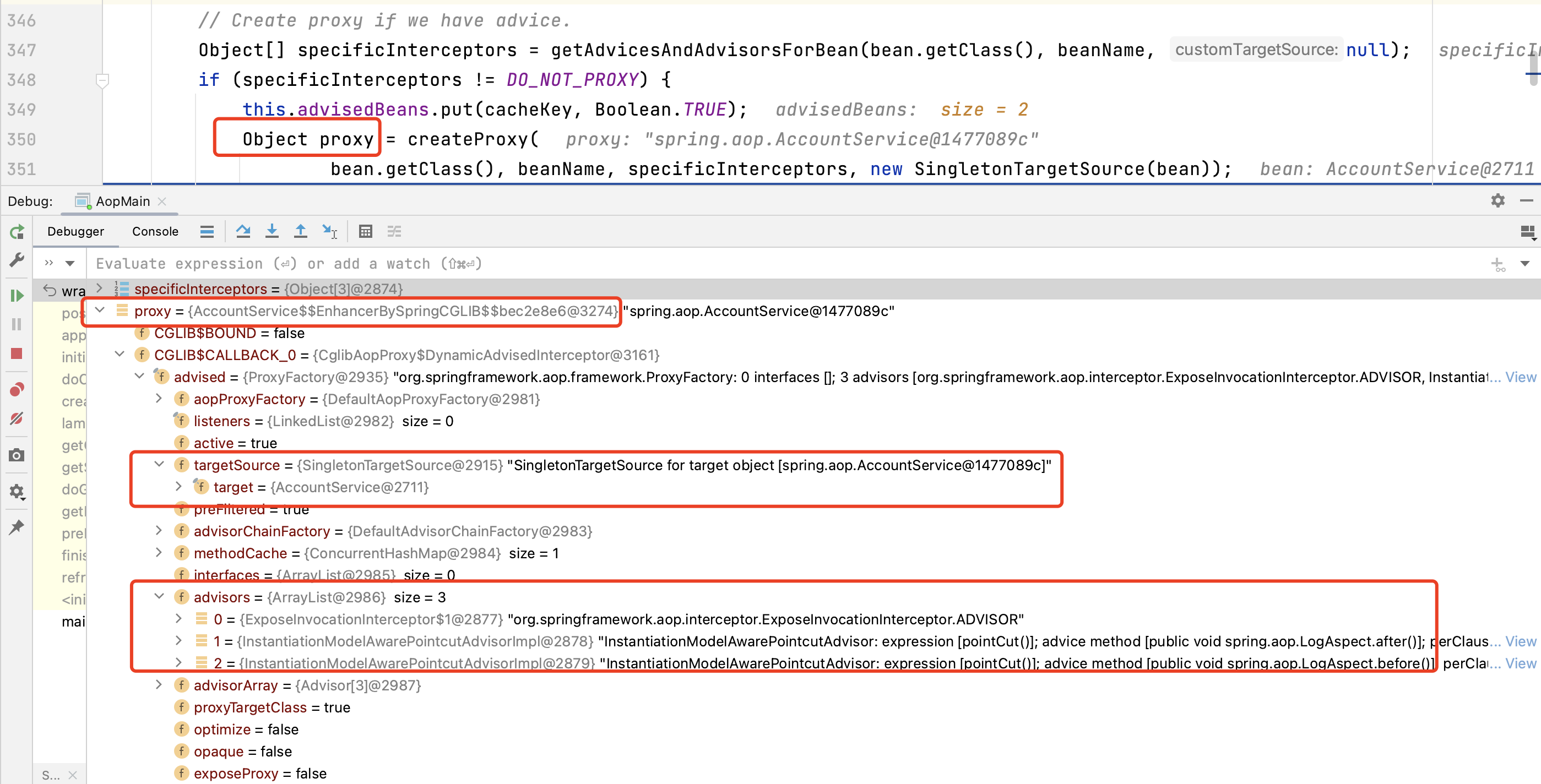Close the 'S...' bottom panel tab
Viewport: 1541px width, 784px height.
73,776
